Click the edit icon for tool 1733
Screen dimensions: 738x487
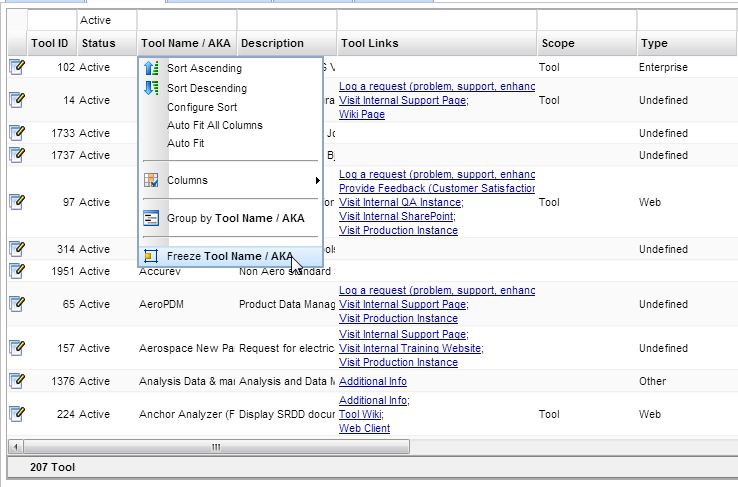point(16,133)
